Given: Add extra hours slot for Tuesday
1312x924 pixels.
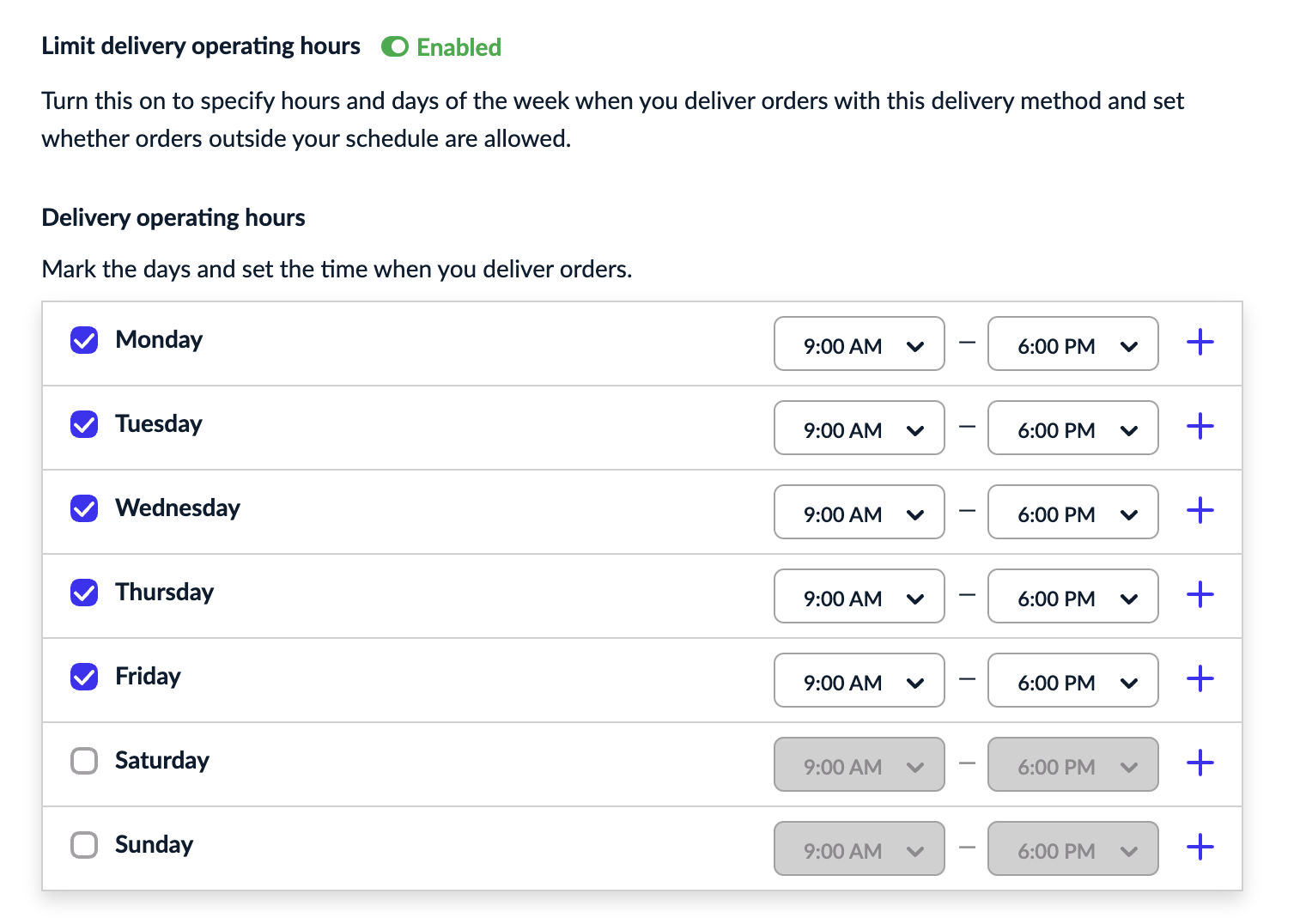Looking at the screenshot, I should [x=1200, y=427].
